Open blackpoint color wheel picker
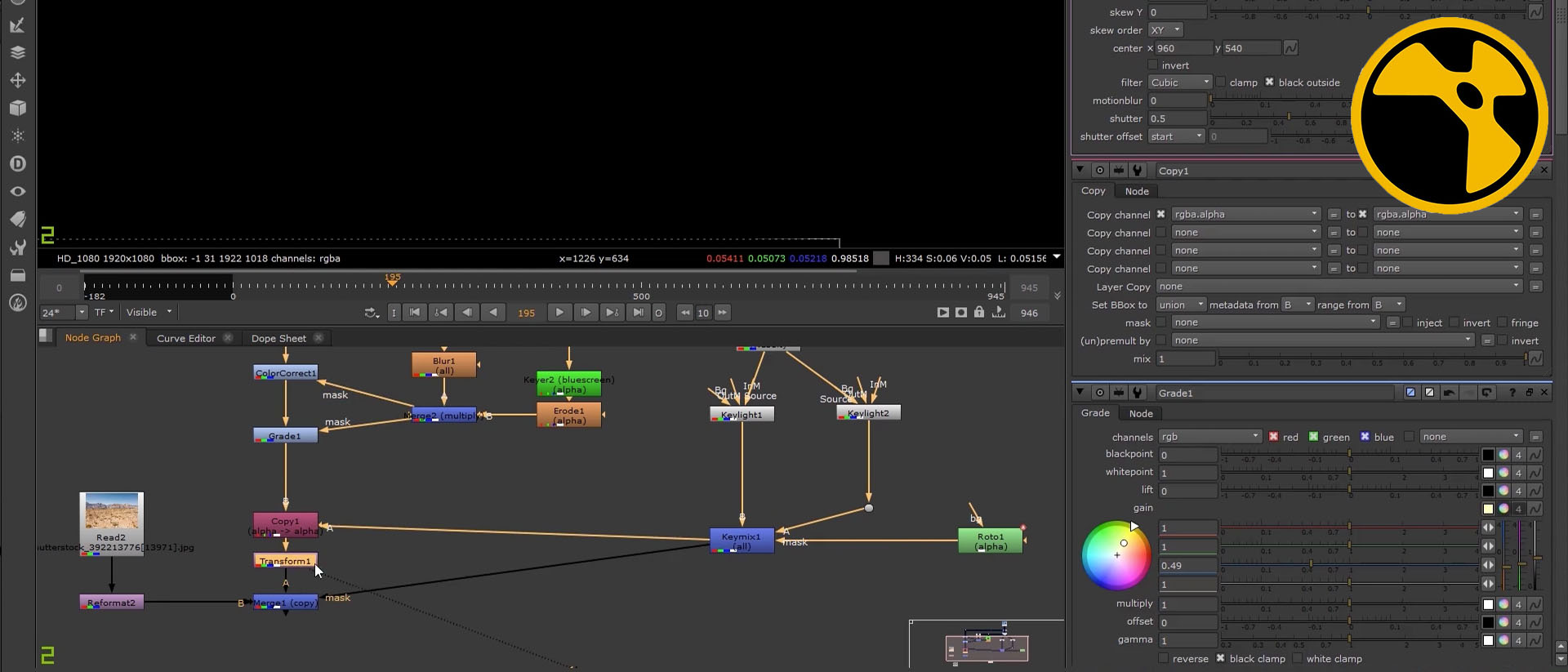 [1503, 455]
